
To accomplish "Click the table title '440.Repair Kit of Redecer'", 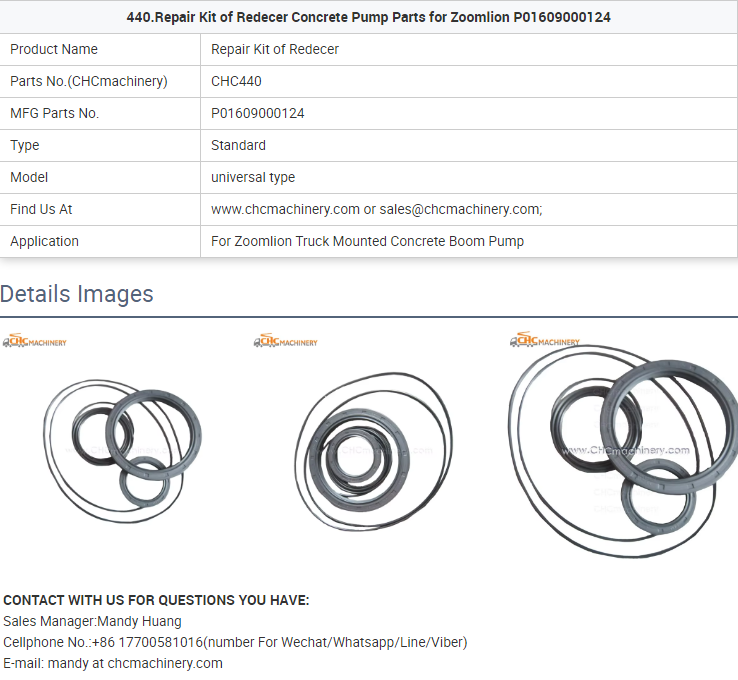I will click(368, 17).
